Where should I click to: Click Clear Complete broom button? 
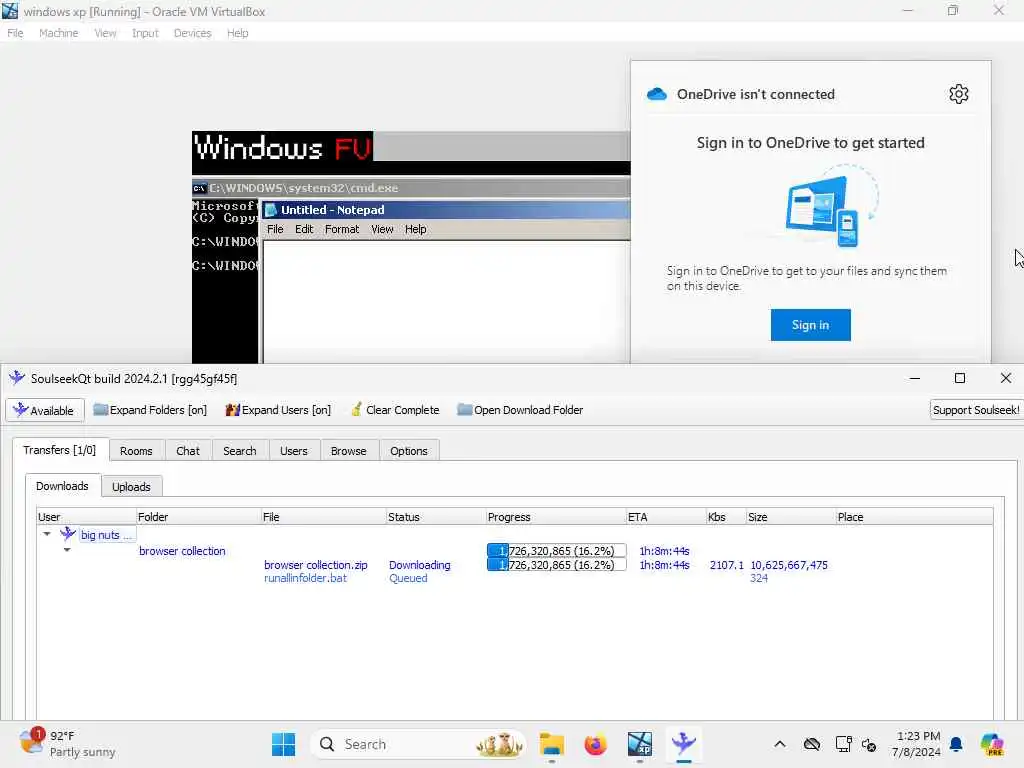(395, 410)
